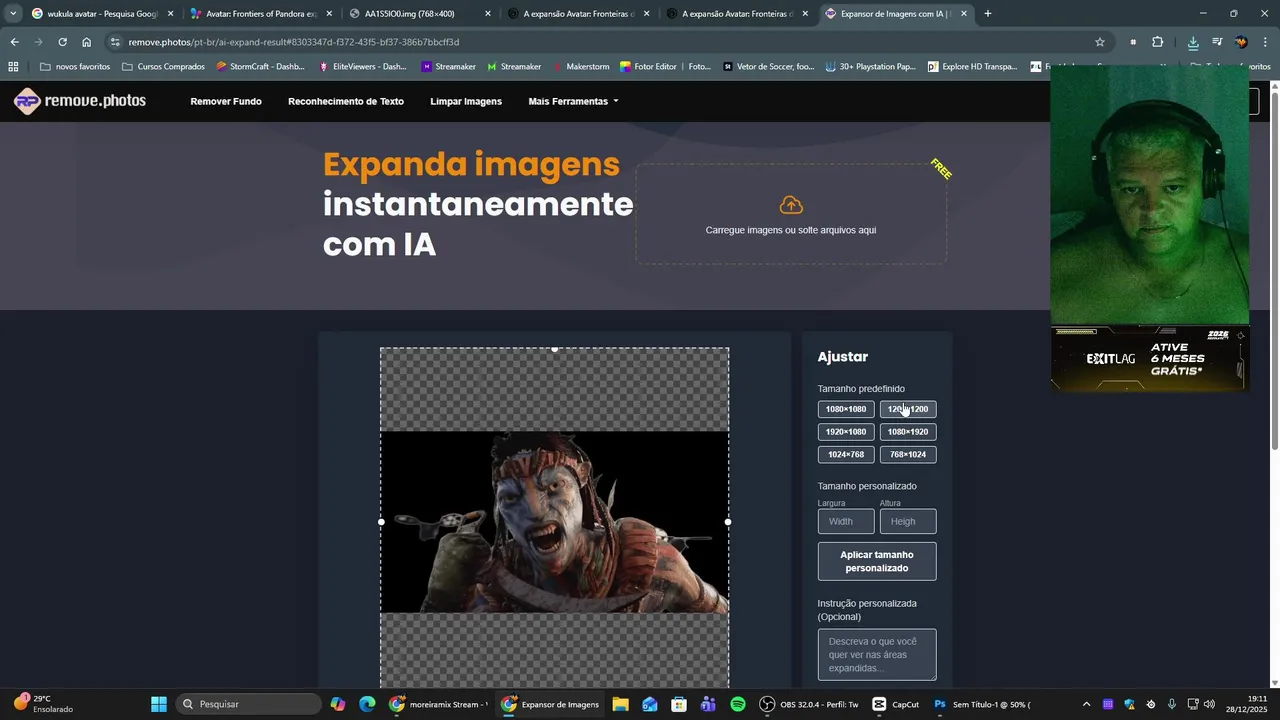Open the browser home page icon
Viewport: 1280px width, 720px height.
[87, 42]
